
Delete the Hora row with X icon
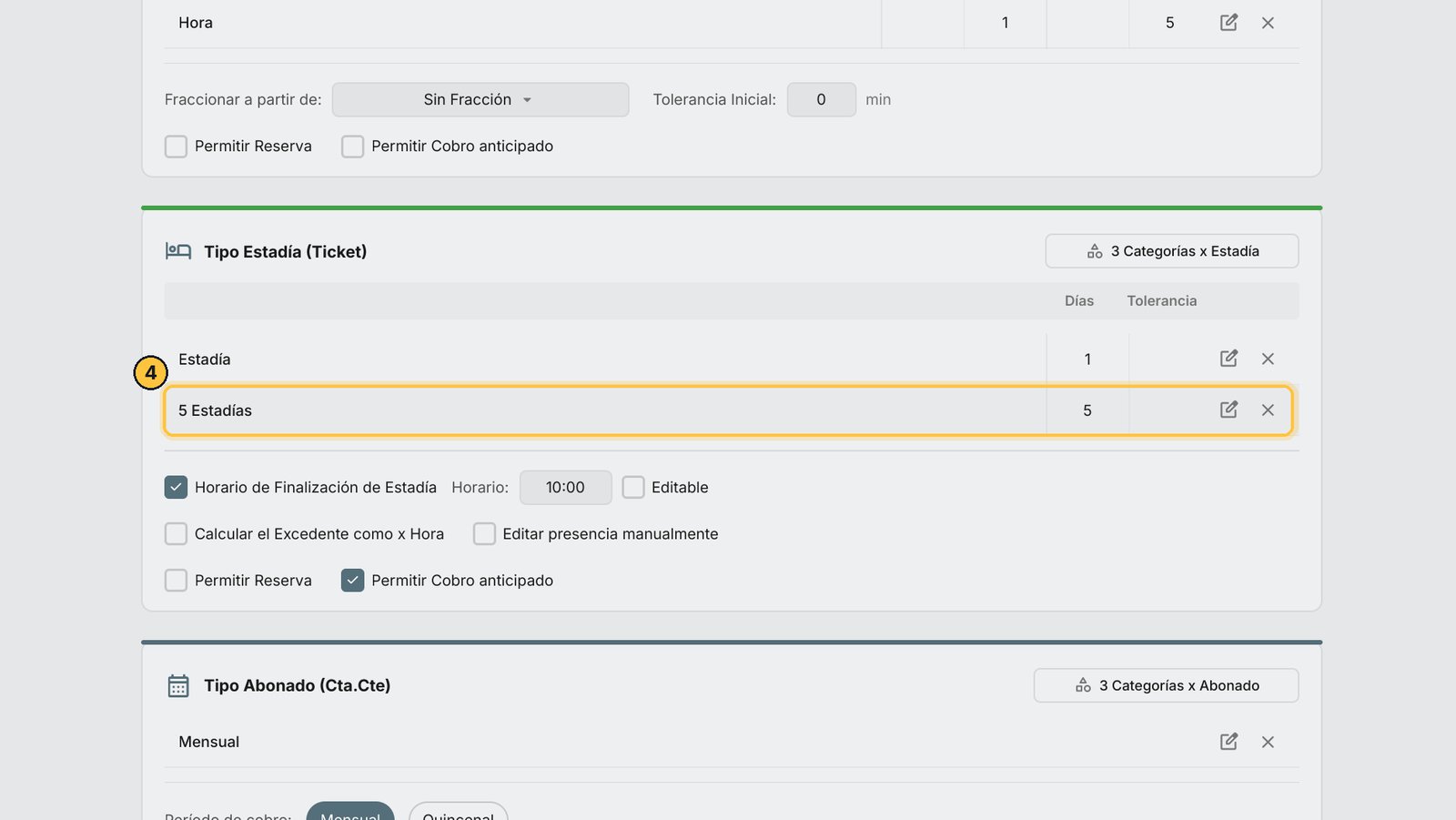coord(1268,23)
